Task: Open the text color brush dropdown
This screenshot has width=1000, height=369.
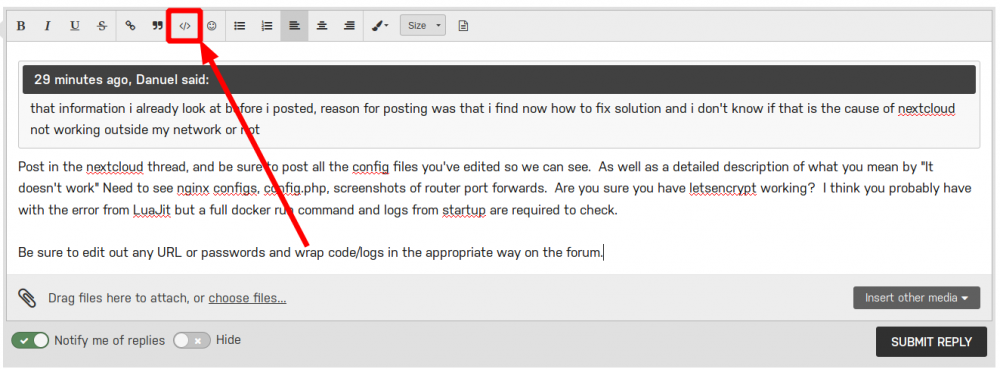Action: [x=380, y=26]
